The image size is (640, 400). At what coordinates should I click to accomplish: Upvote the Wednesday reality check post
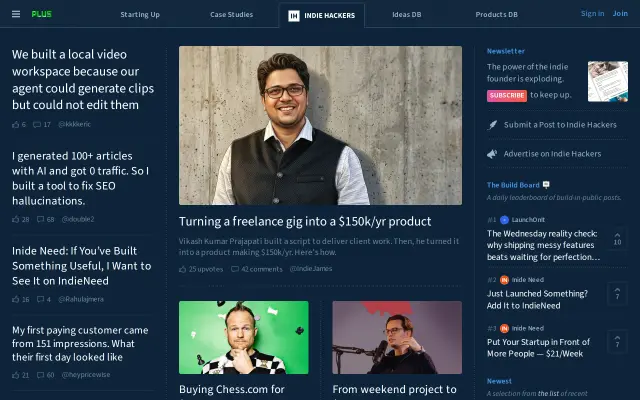coord(617,239)
